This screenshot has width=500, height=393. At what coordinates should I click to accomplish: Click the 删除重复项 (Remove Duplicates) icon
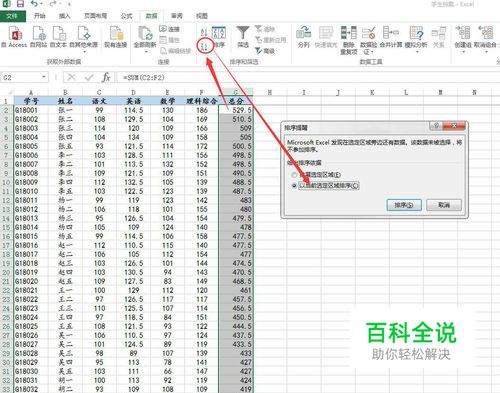point(349,33)
